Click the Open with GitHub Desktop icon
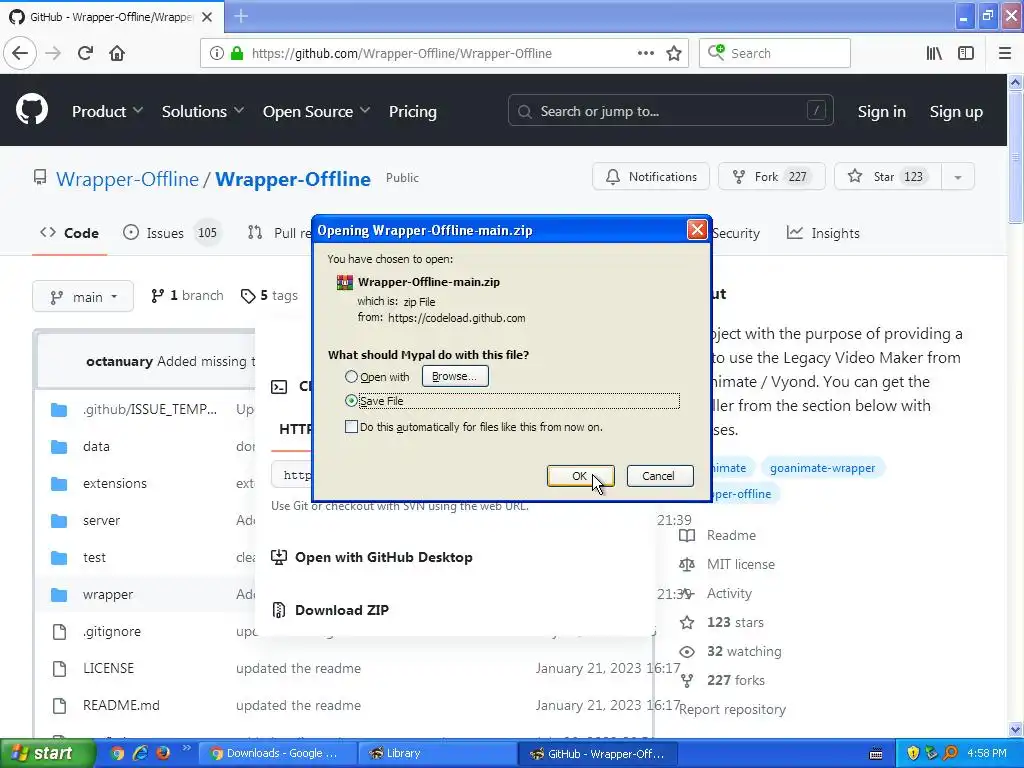 click(x=279, y=557)
